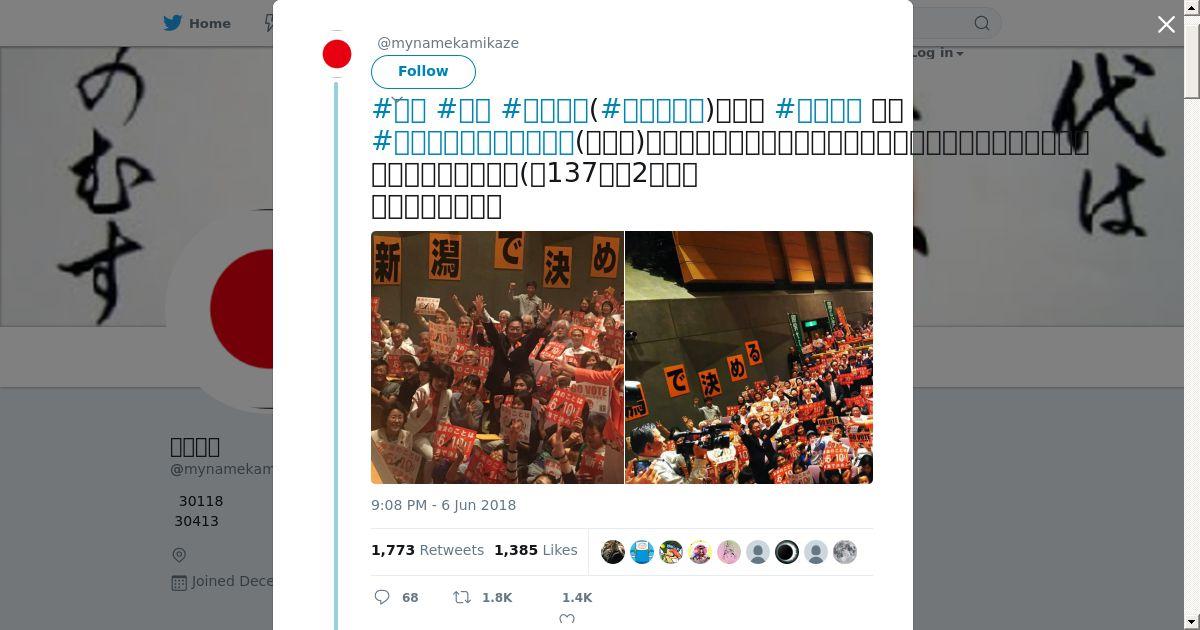Open last liker avatar in the row
The height and width of the screenshot is (630, 1200).
coord(845,552)
